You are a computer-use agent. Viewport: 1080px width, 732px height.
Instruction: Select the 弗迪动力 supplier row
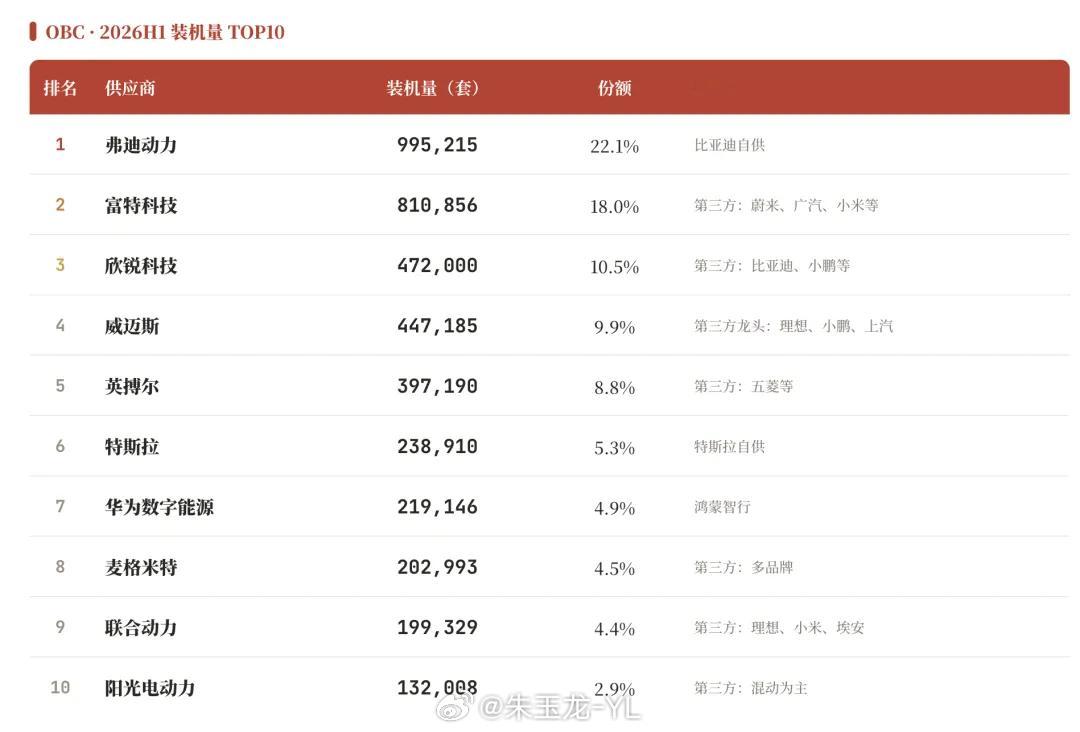coord(549,145)
